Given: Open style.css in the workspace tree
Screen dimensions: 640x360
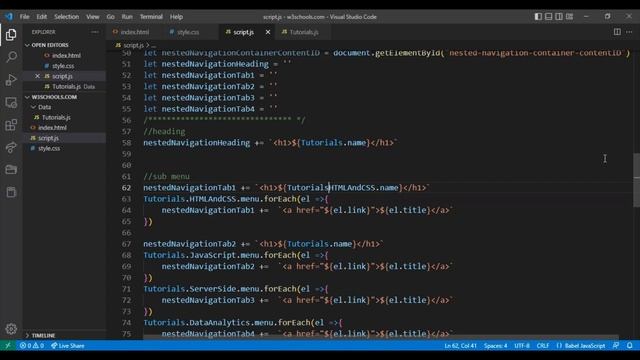Looking at the screenshot, I should [49, 148].
